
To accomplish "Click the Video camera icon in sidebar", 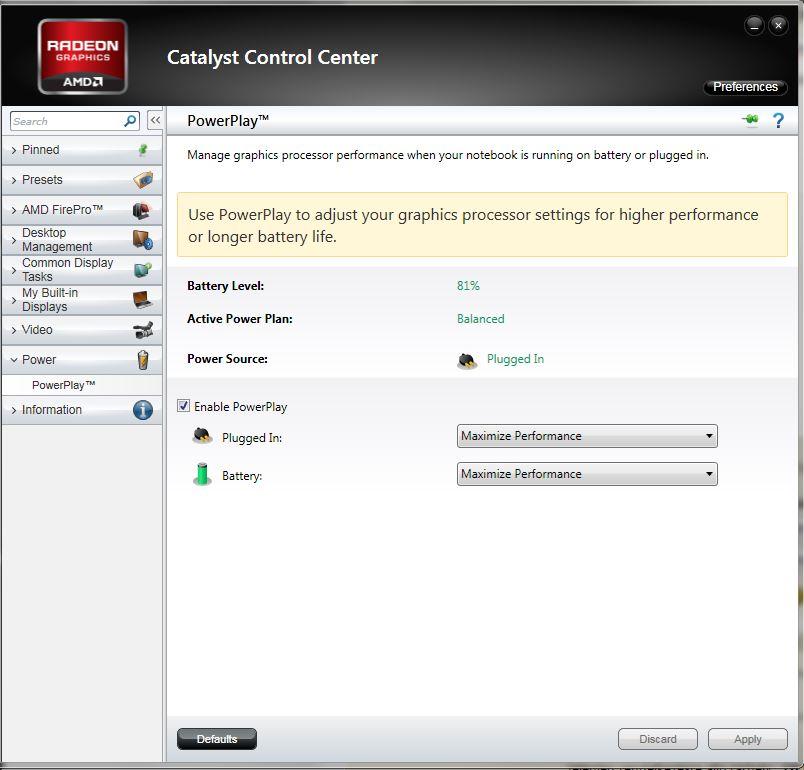I will coord(143,330).
